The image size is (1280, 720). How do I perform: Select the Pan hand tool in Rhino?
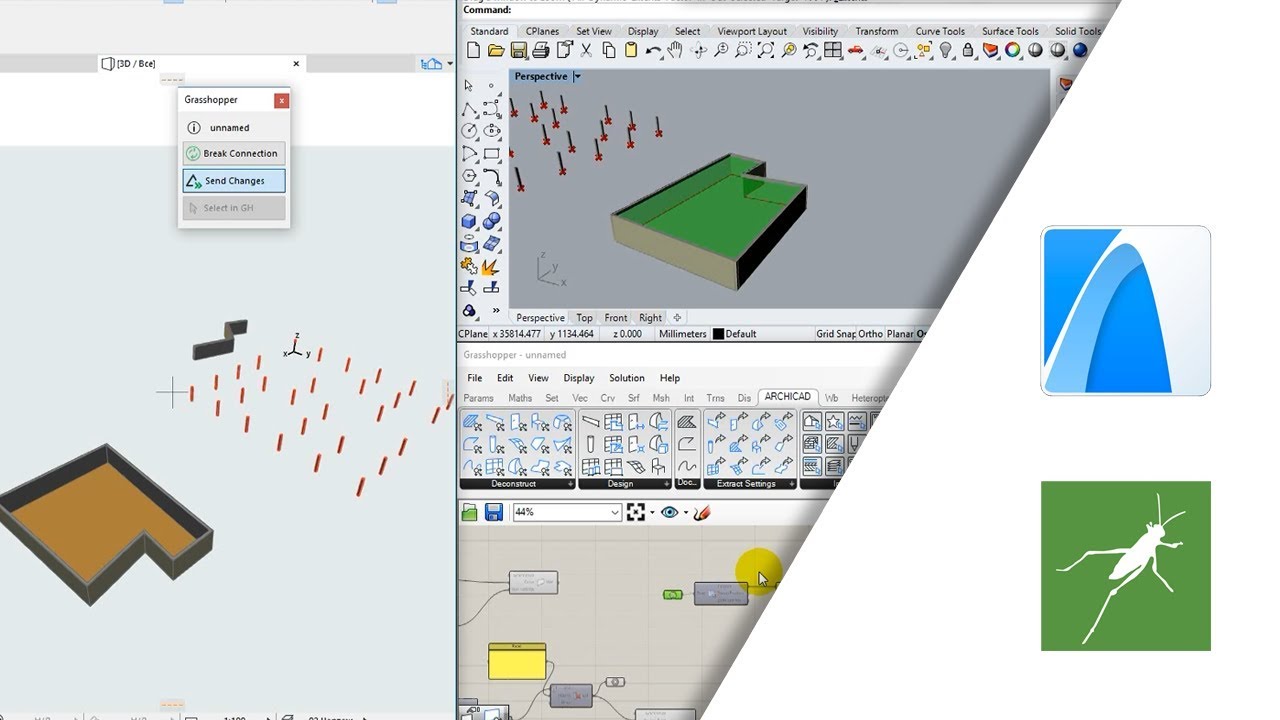click(676, 50)
